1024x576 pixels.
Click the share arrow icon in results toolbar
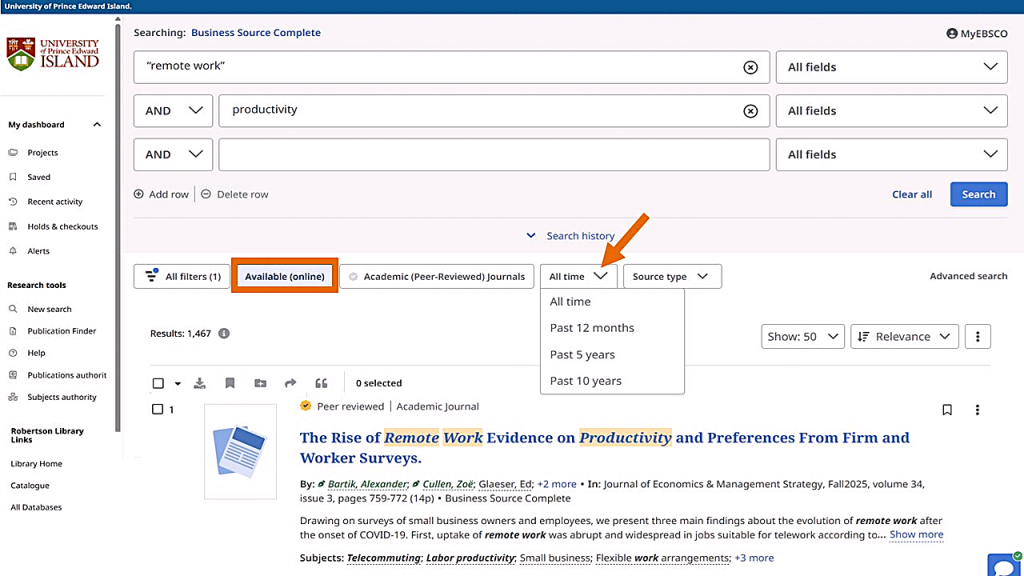click(x=290, y=383)
